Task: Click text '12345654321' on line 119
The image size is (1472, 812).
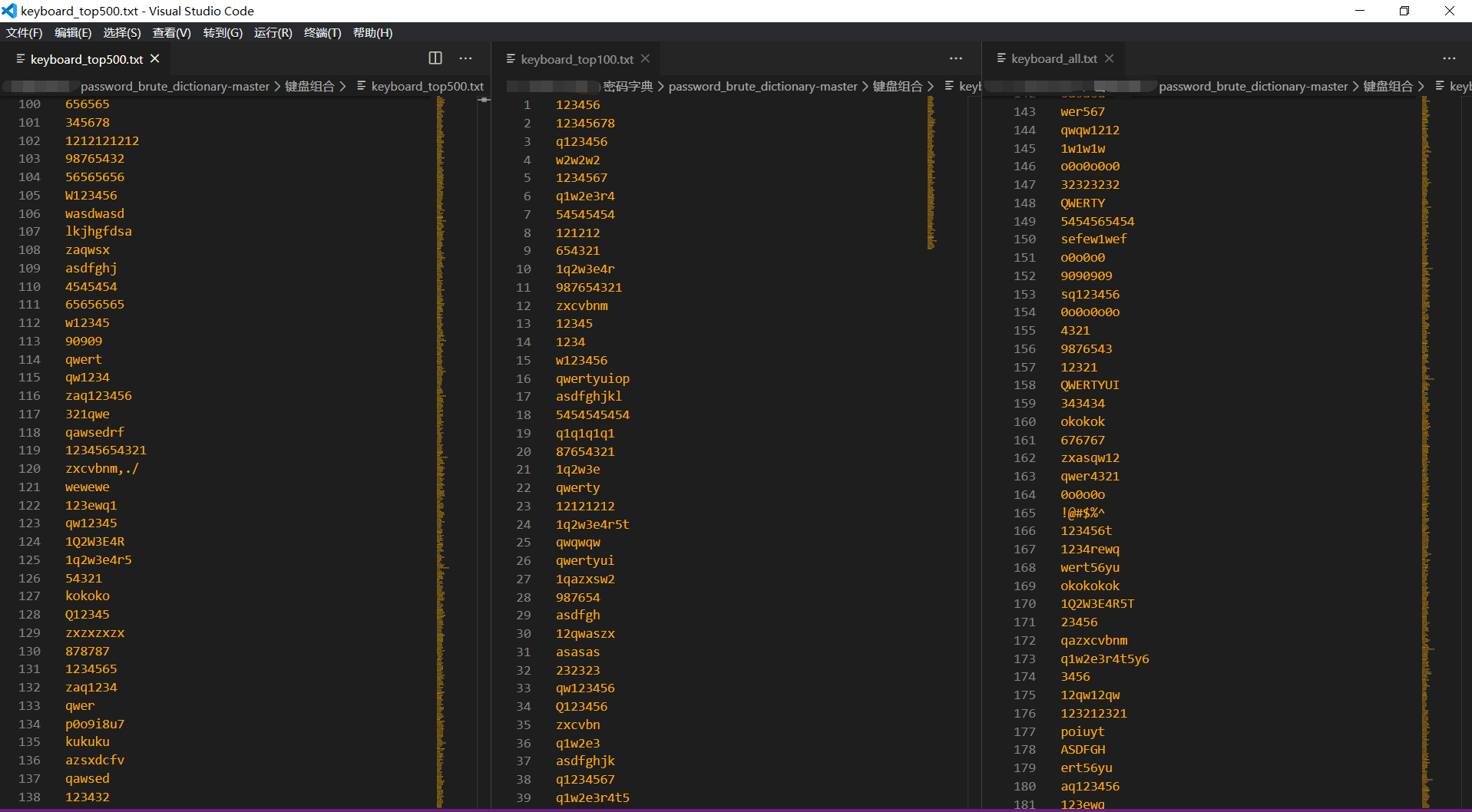Action: point(106,451)
